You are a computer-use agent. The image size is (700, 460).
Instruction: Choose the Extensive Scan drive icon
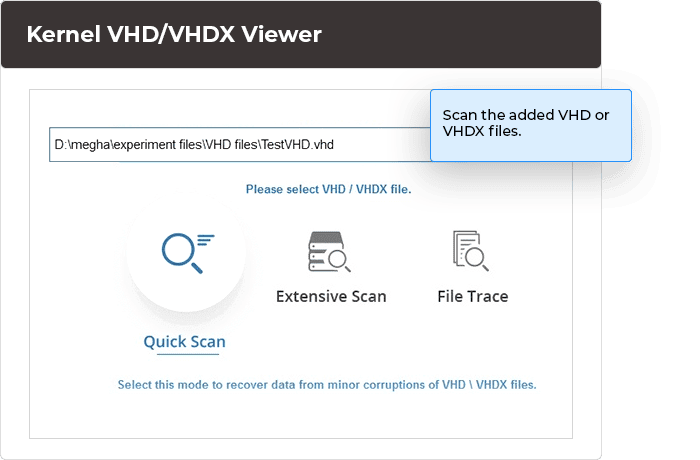tap(329, 251)
